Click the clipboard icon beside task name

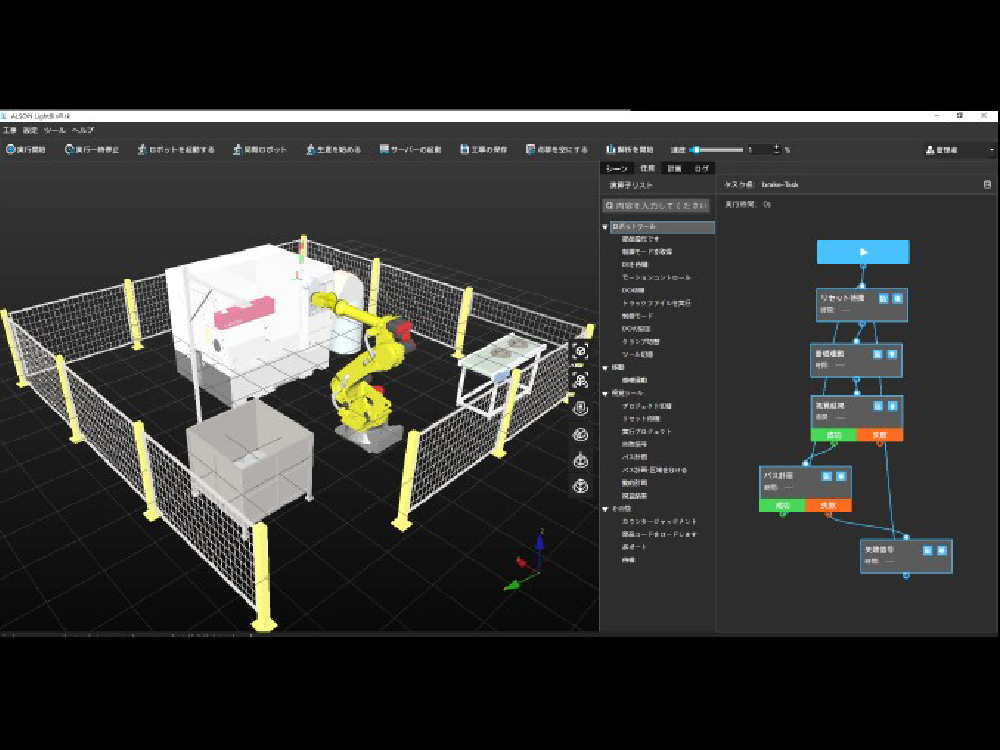point(988,185)
